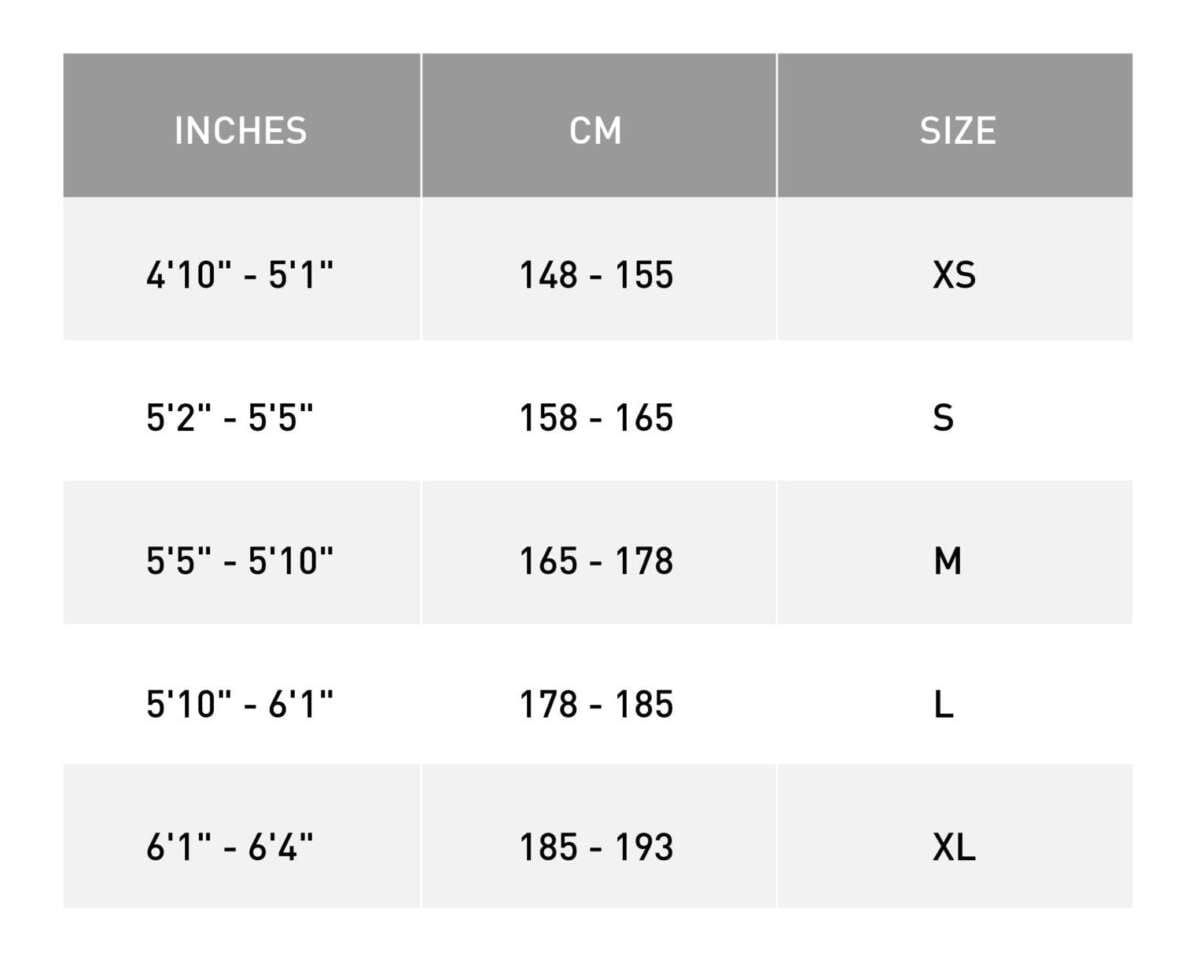The height and width of the screenshot is (978, 1200).
Task: Select the 178 - 185 cm cell
Action: coord(596,705)
